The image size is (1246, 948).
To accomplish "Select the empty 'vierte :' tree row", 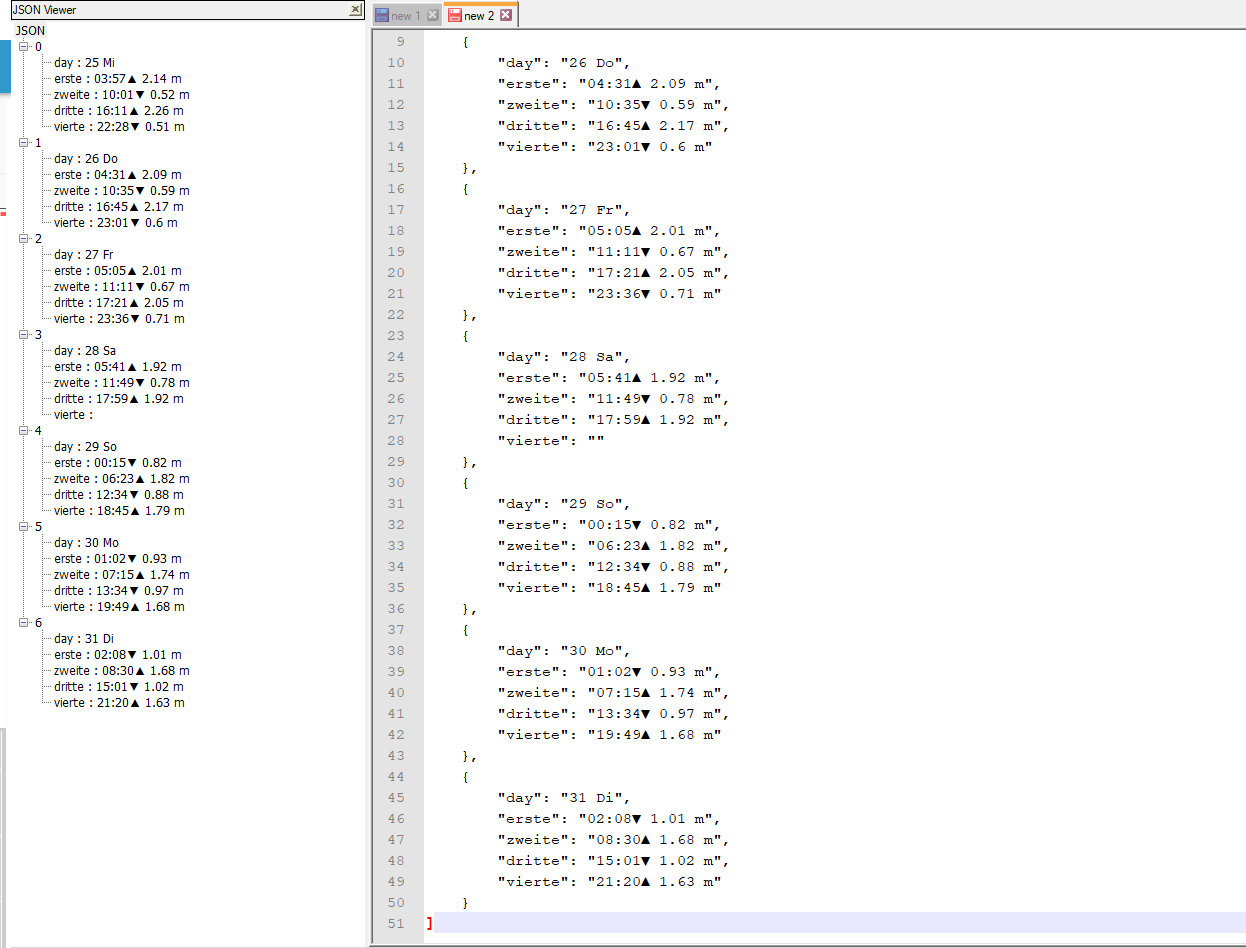I will 73,415.
